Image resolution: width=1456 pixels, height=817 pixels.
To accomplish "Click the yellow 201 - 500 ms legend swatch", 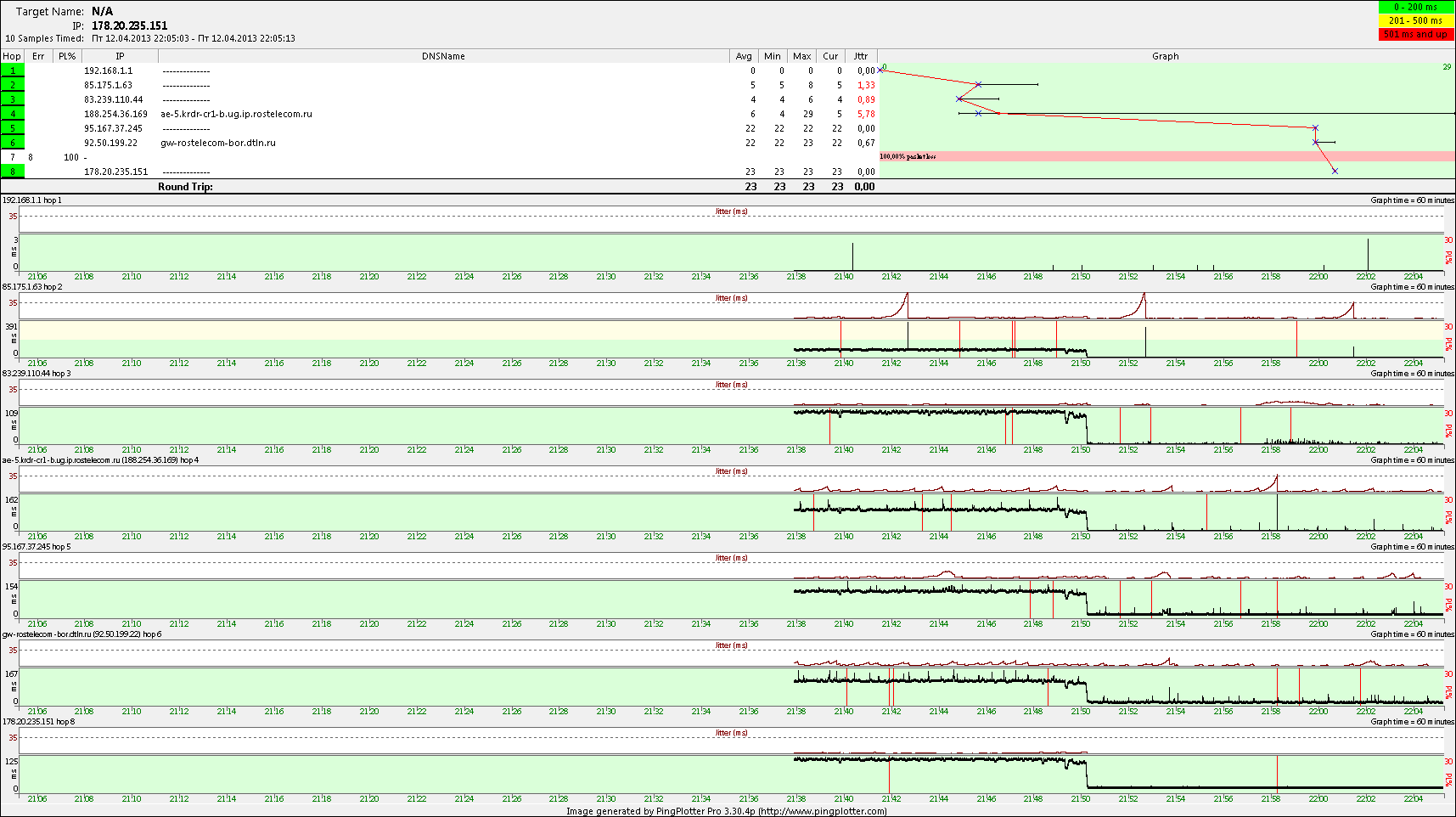I will pyautogui.click(x=1416, y=20).
